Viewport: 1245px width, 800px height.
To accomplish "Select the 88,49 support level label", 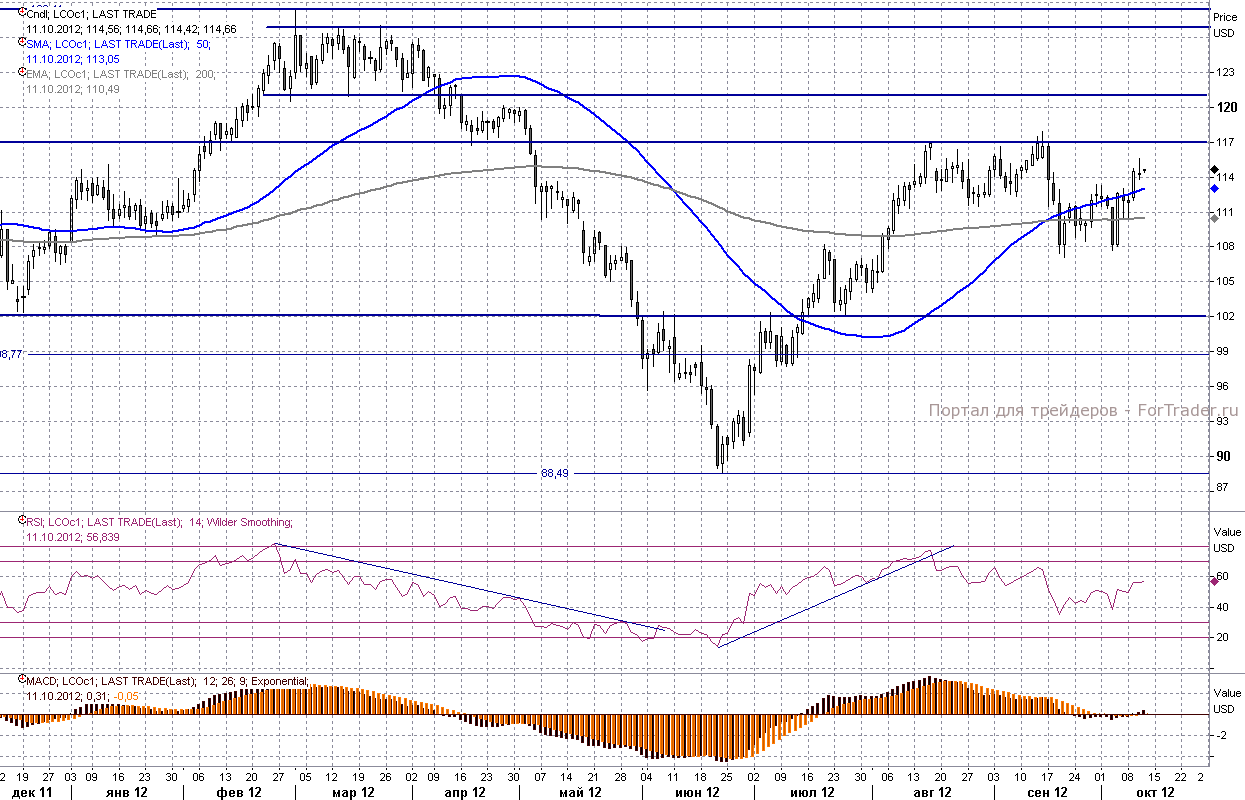I will coord(554,473).
